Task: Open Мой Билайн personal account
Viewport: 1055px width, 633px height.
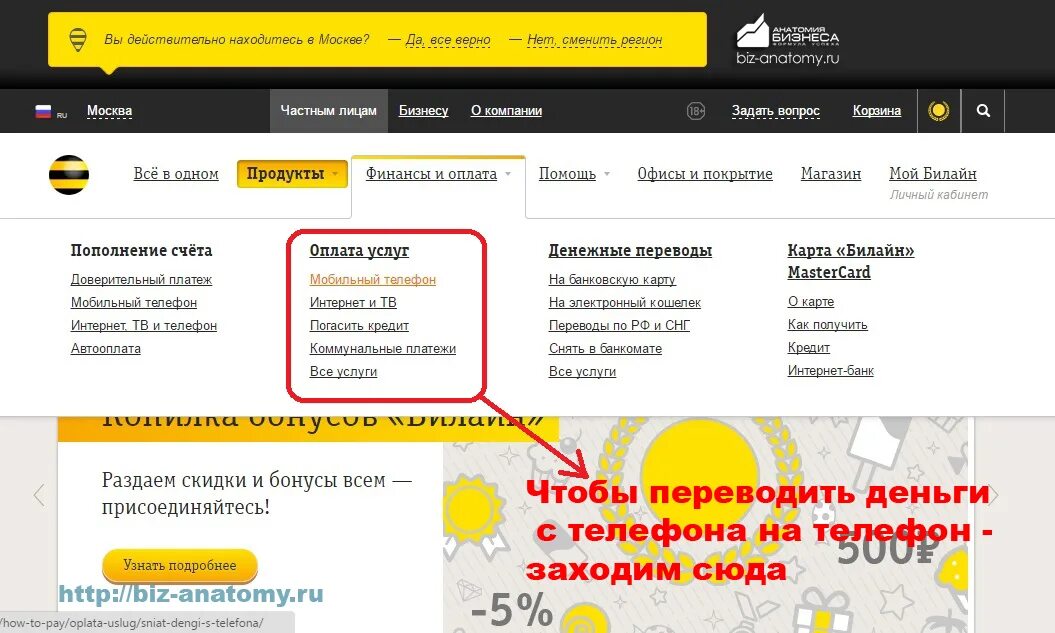Action: (x=933, y=174)
